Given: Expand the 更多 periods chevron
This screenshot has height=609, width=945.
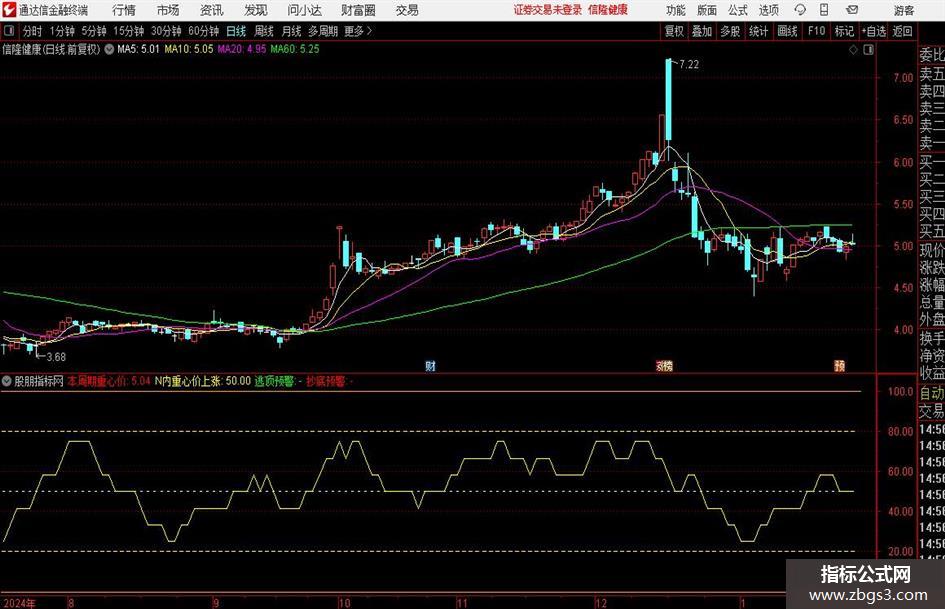Looking at the screenshot, I should pos(359,31).
